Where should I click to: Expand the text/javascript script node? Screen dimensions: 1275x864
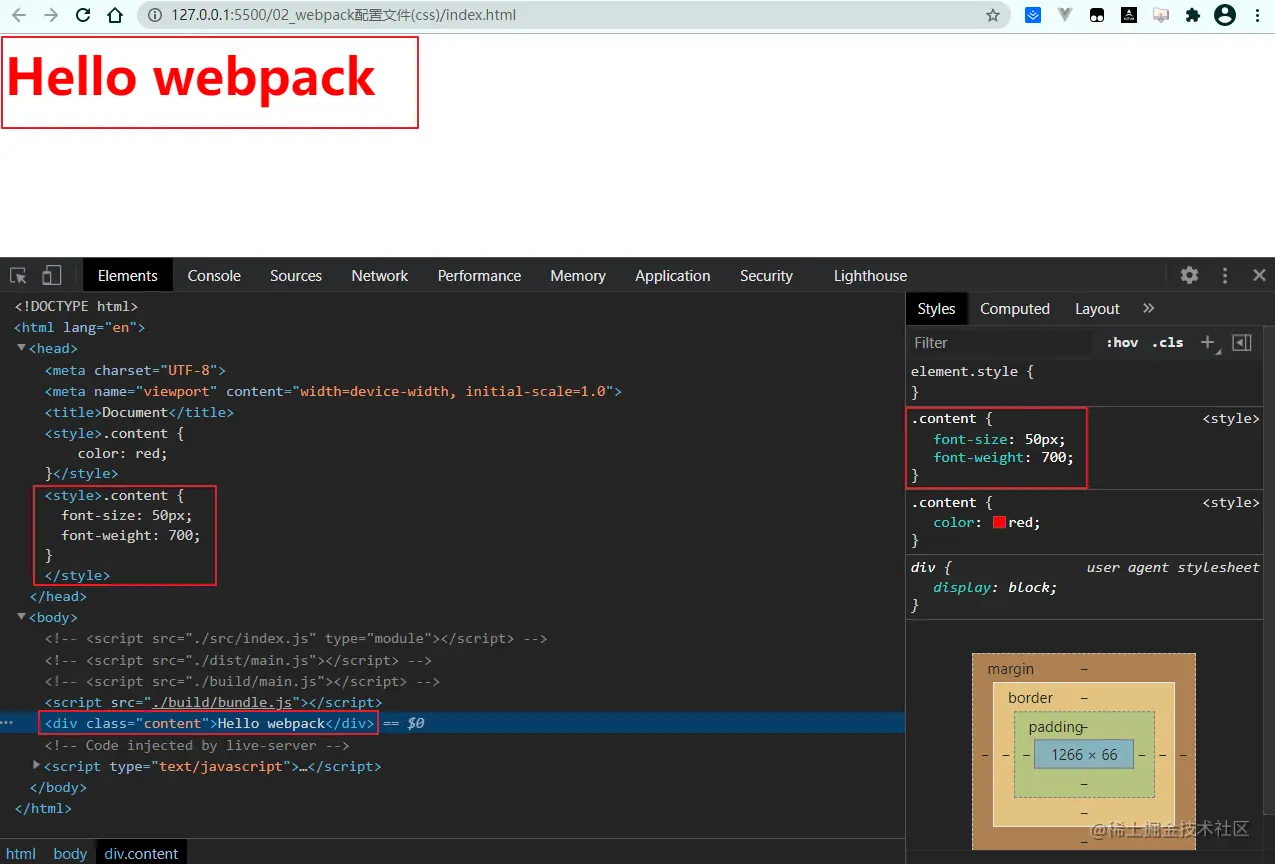(x=37, y=765)
